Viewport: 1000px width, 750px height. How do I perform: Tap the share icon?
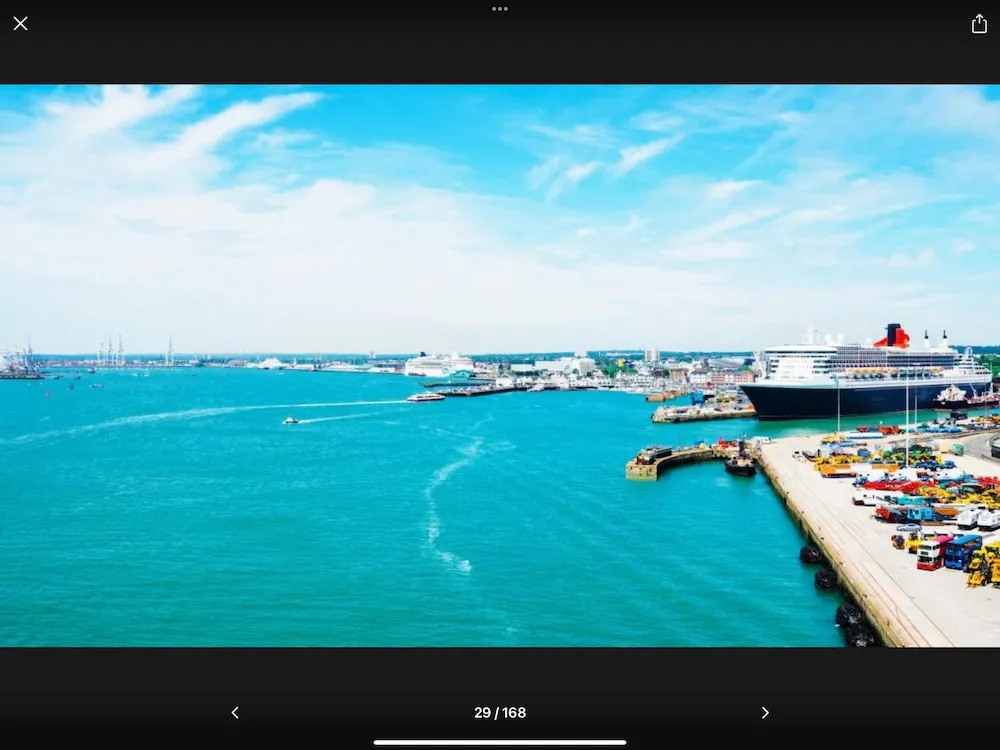click(x=979, y=24)
